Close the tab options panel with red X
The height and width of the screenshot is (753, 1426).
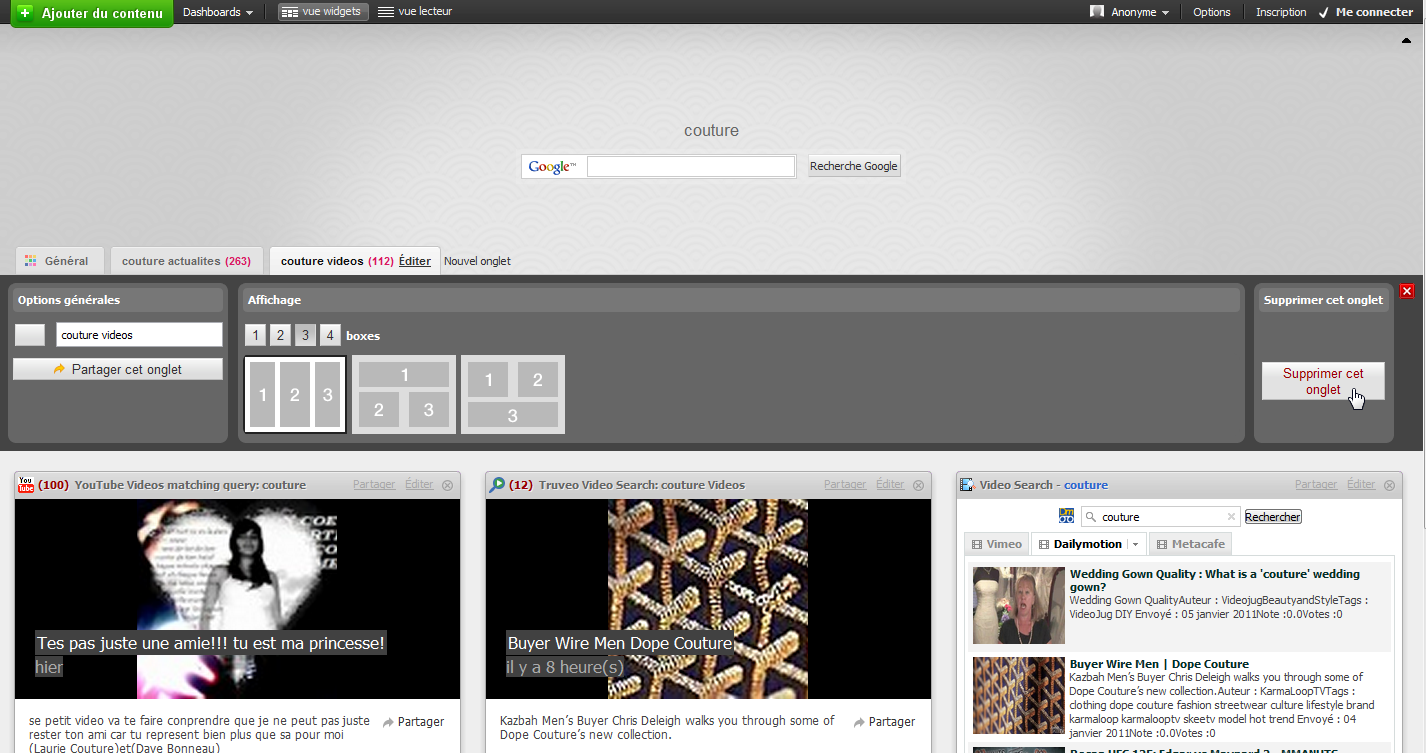1407,291
